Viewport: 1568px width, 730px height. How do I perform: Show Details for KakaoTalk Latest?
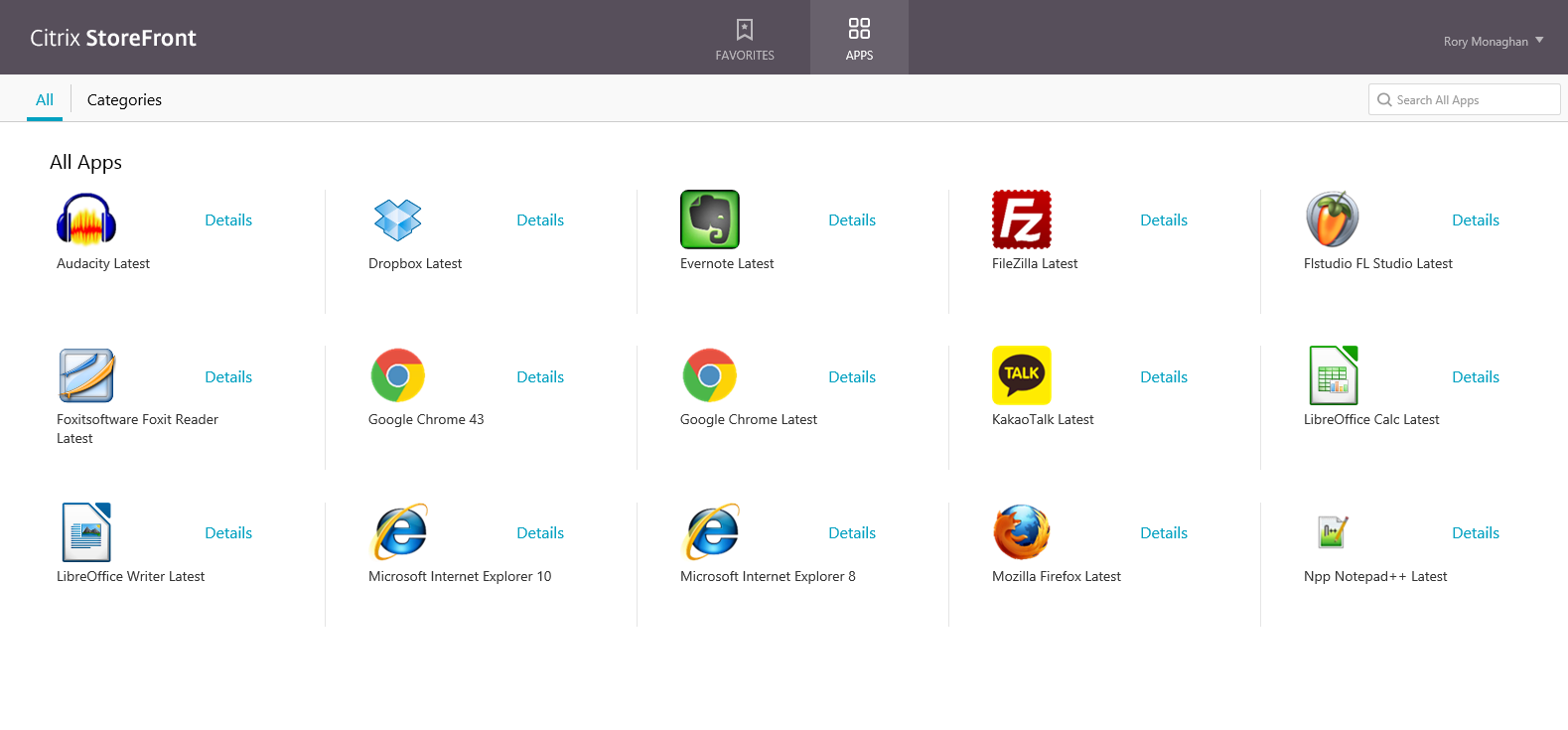click(x=1164, y=377)
